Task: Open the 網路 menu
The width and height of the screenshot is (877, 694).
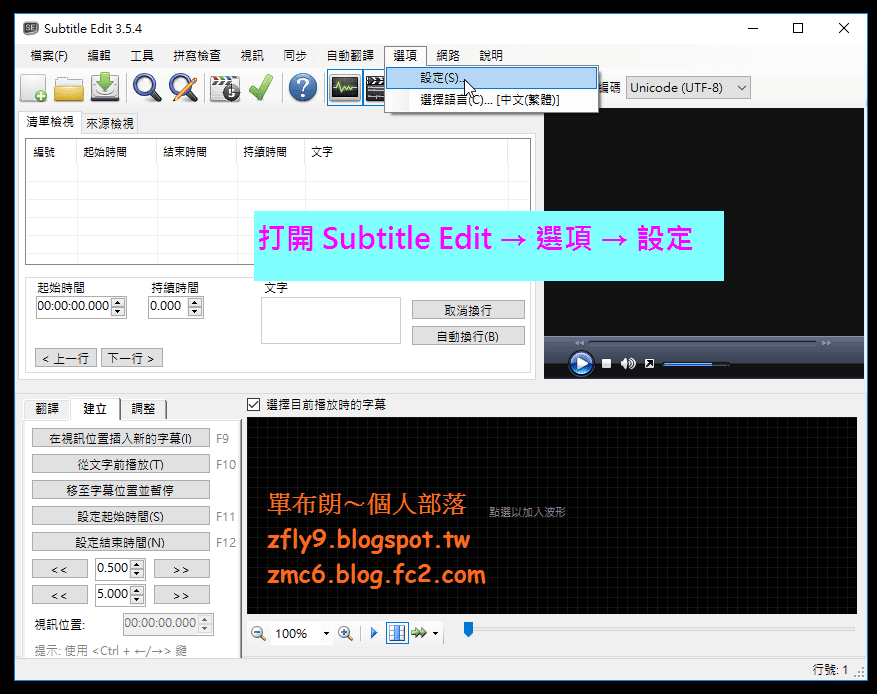Action: 447,55
